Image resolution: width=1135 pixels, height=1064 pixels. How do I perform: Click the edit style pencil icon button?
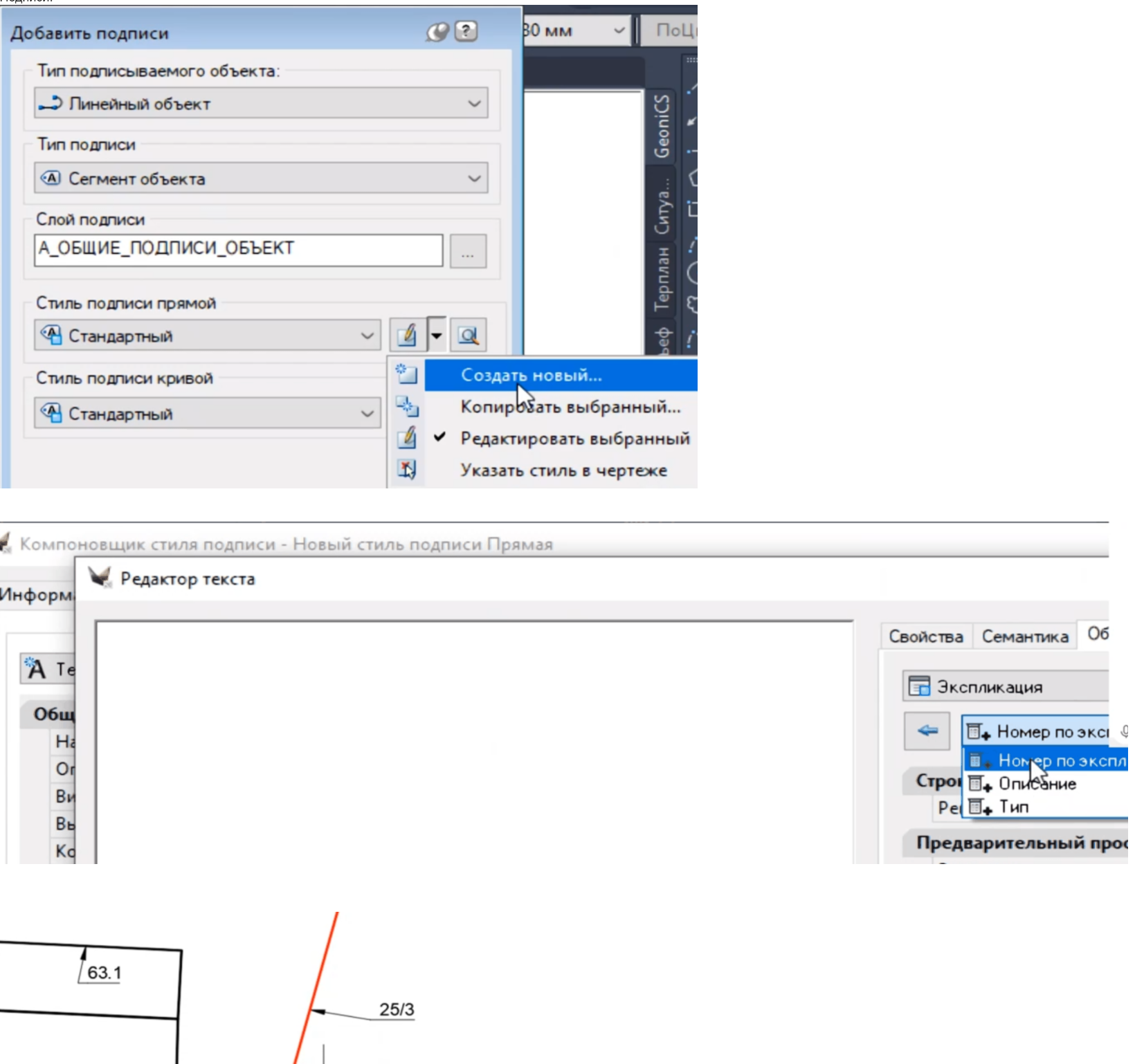(x=407, y=336)
